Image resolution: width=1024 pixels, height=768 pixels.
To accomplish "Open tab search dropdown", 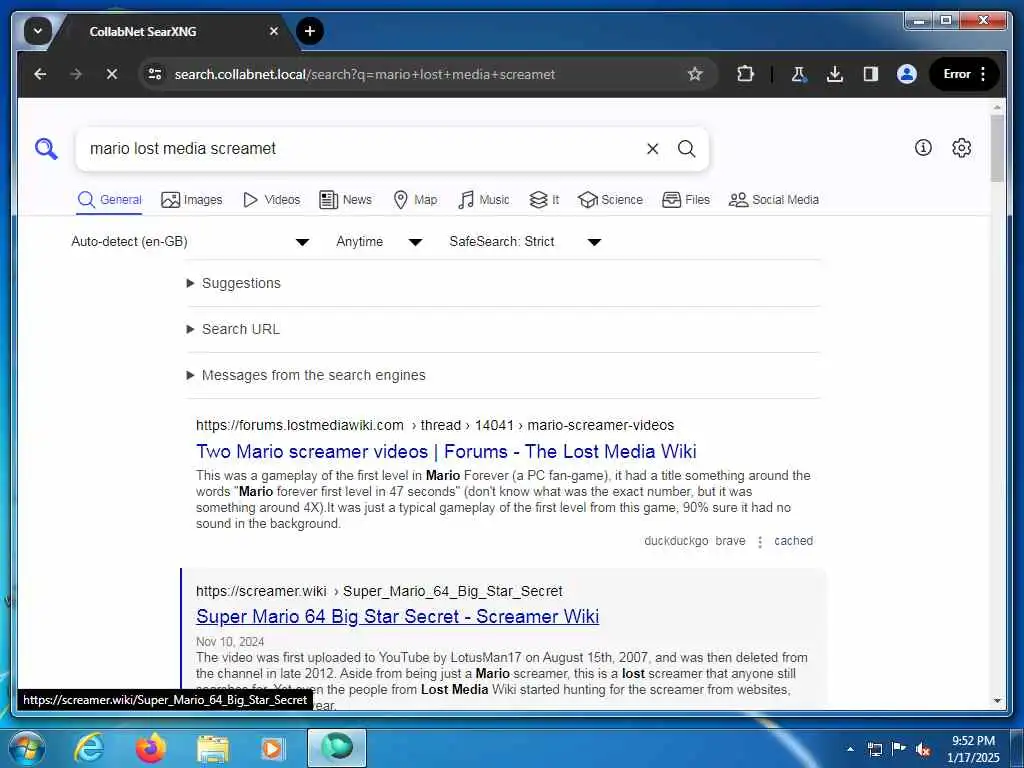I will tap(38, 31).
